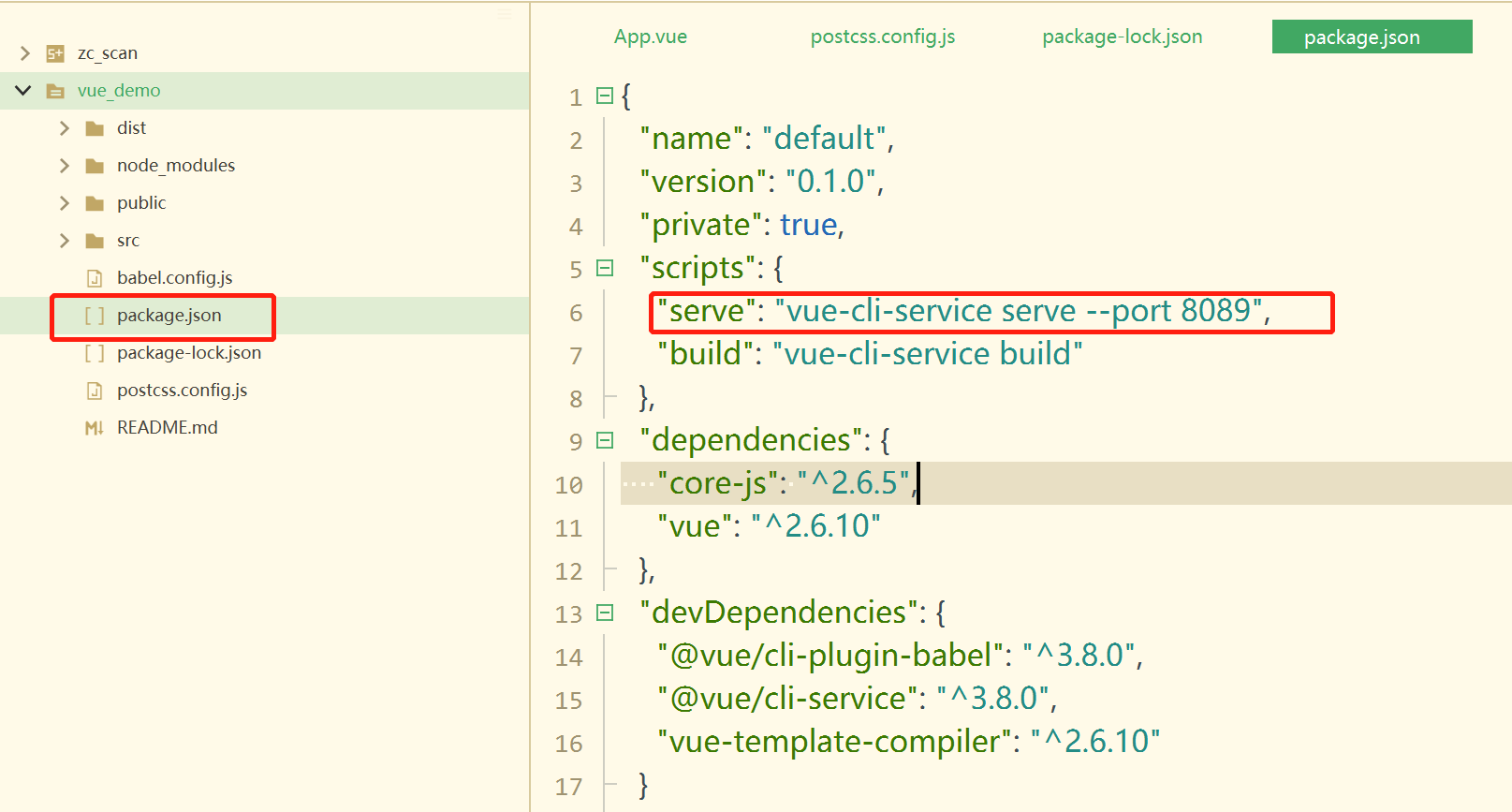Select the src folder name
The image size is (1512, 812).
128,241
